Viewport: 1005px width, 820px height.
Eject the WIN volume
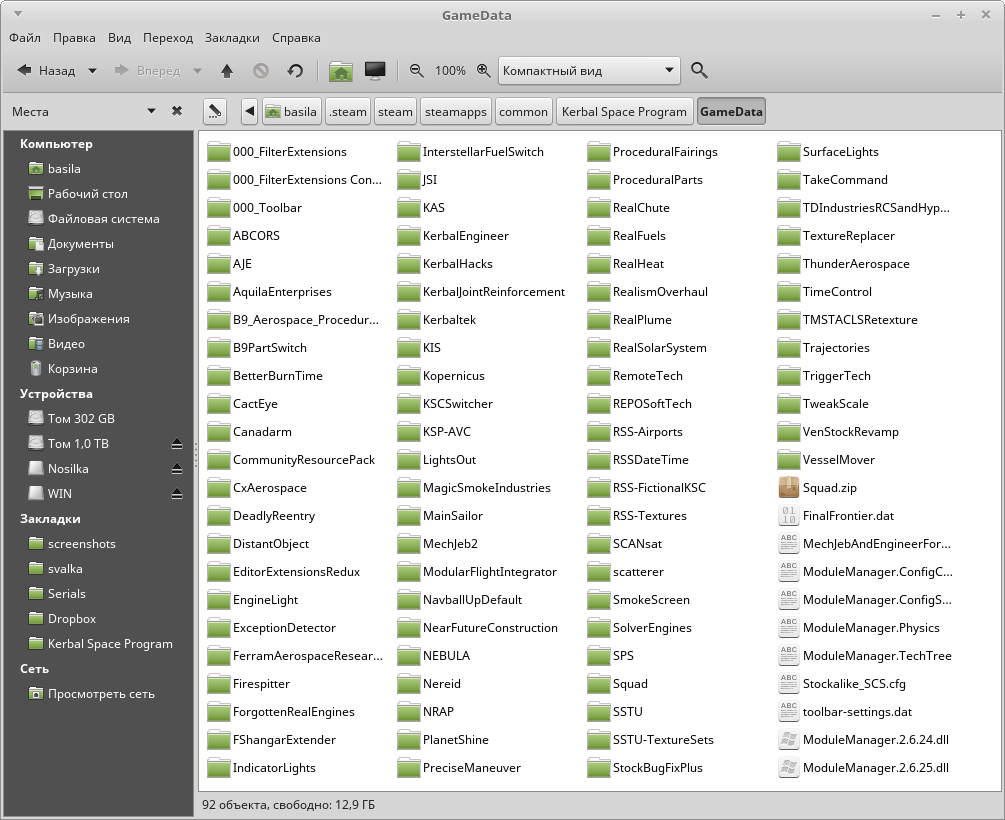pos(177,494)
